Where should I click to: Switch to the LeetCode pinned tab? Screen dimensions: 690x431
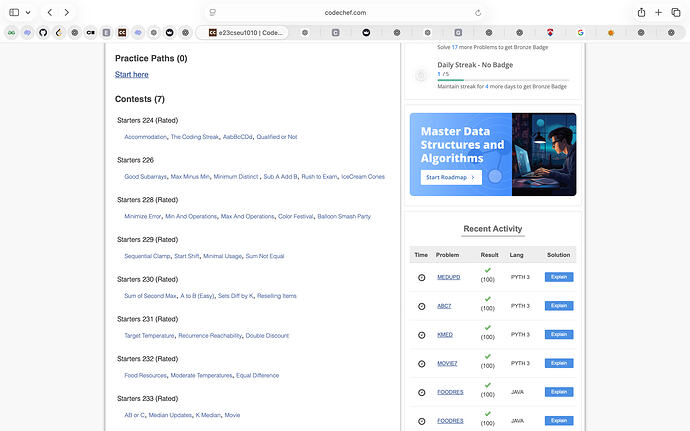point(59,33)
